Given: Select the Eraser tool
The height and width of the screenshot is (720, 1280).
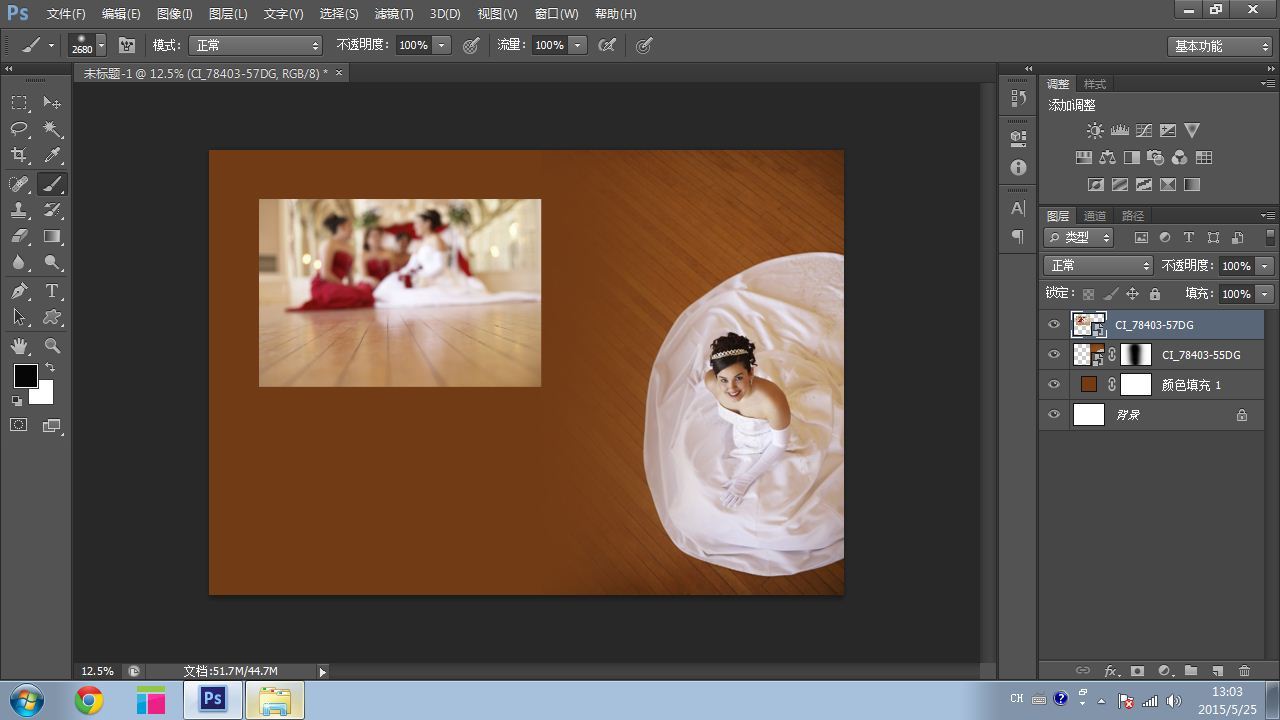Looking at the screenshot, I should 19,237.
